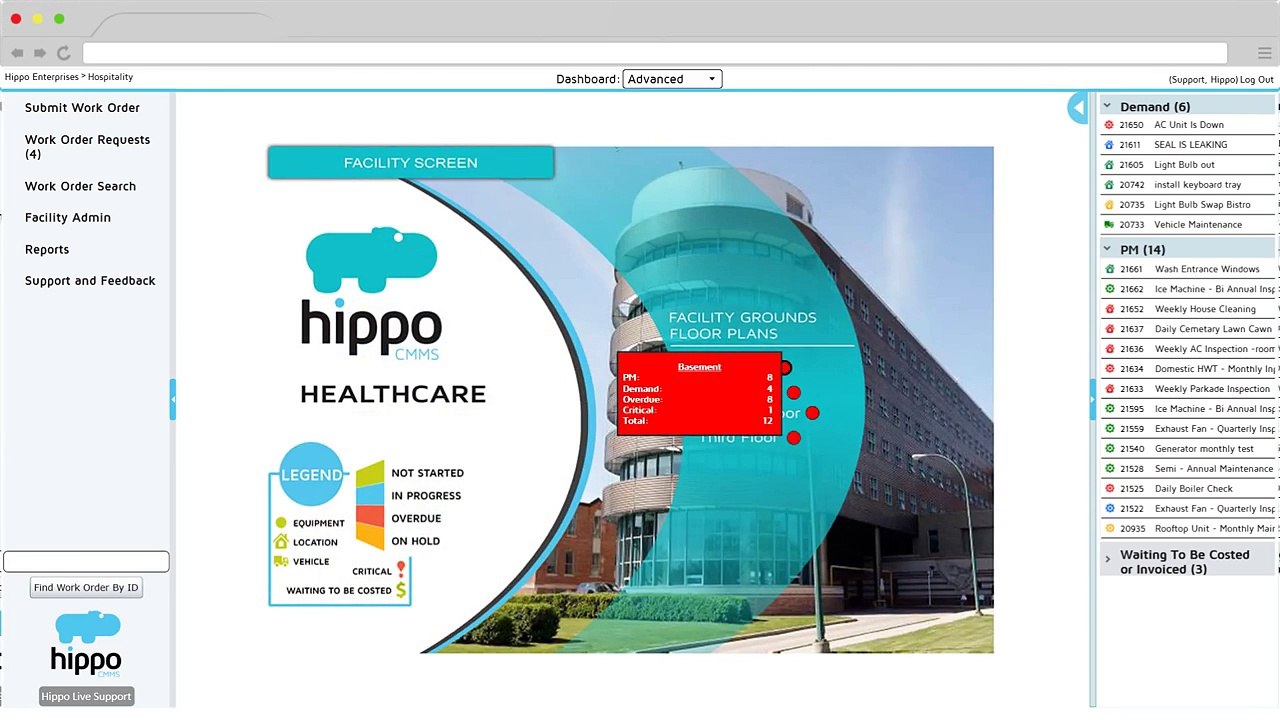Image resolution: width=1280 pixels, height=720 pixels.
Task: Open work order Light Bulb out
Action: click(x=1185, y=165)
